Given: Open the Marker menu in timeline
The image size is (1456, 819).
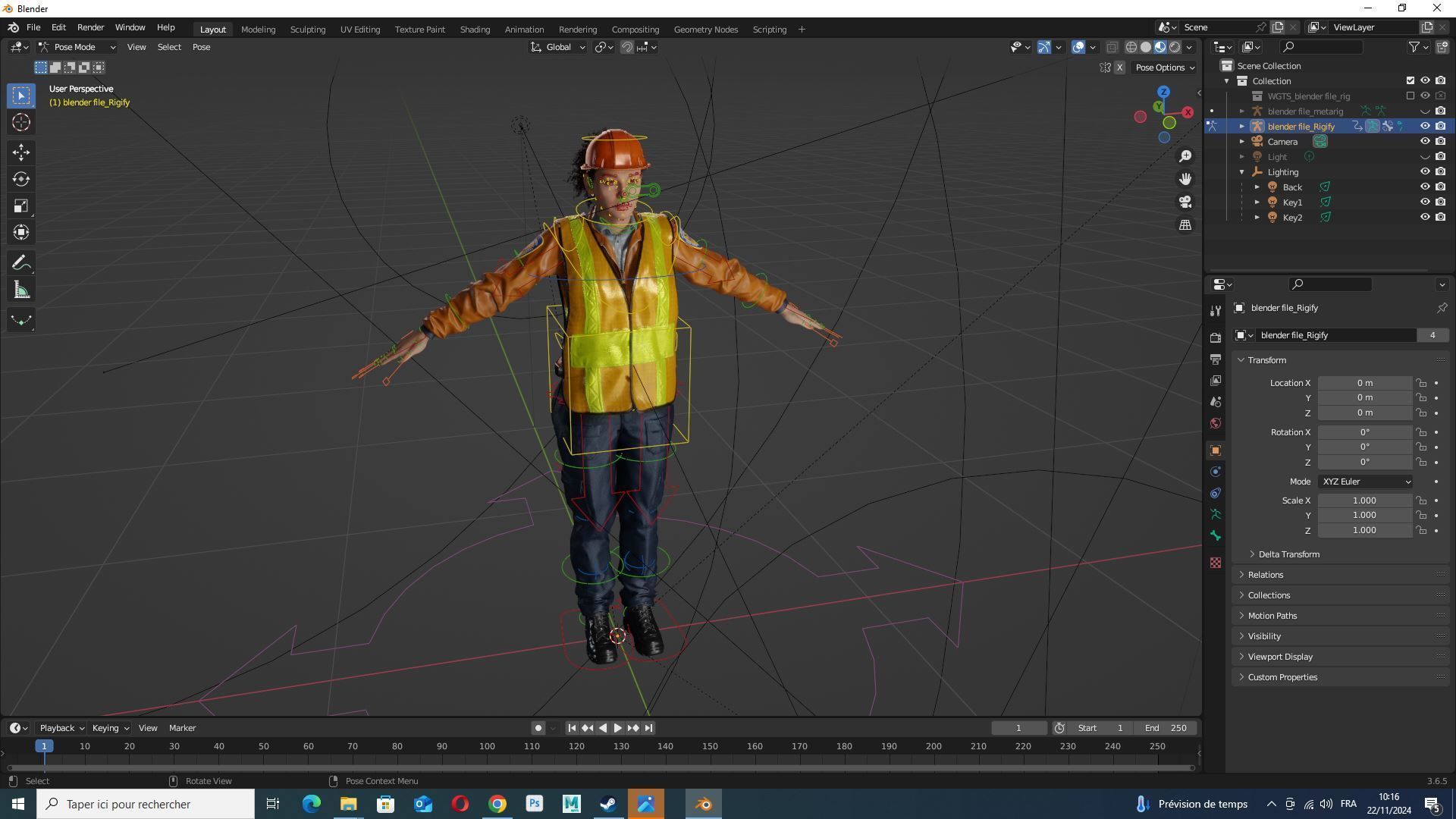Looking at the screenshot, I should [x=182, y=728].
